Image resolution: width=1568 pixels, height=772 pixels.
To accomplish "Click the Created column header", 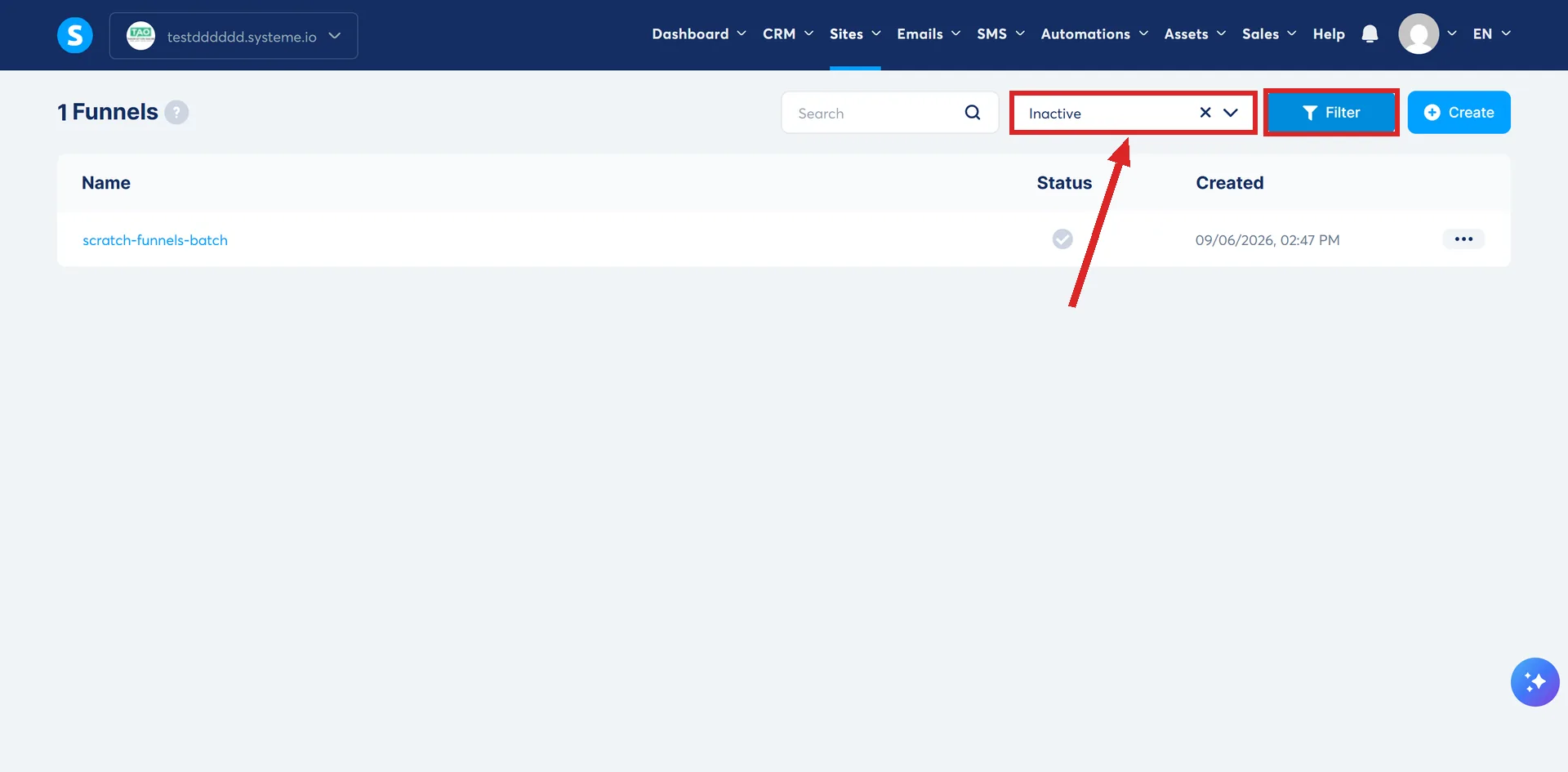I will pos(1229,183).
